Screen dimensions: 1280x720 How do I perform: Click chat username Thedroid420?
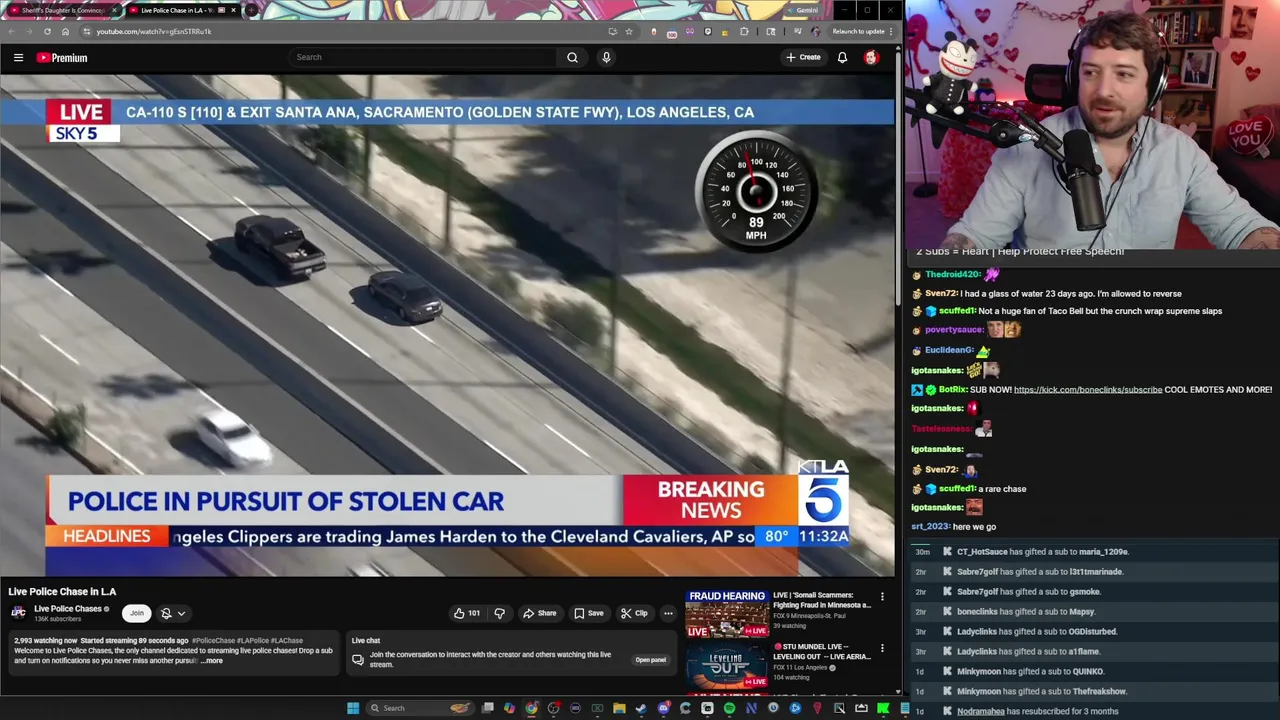pyautogui.click(x=953, y=274)
